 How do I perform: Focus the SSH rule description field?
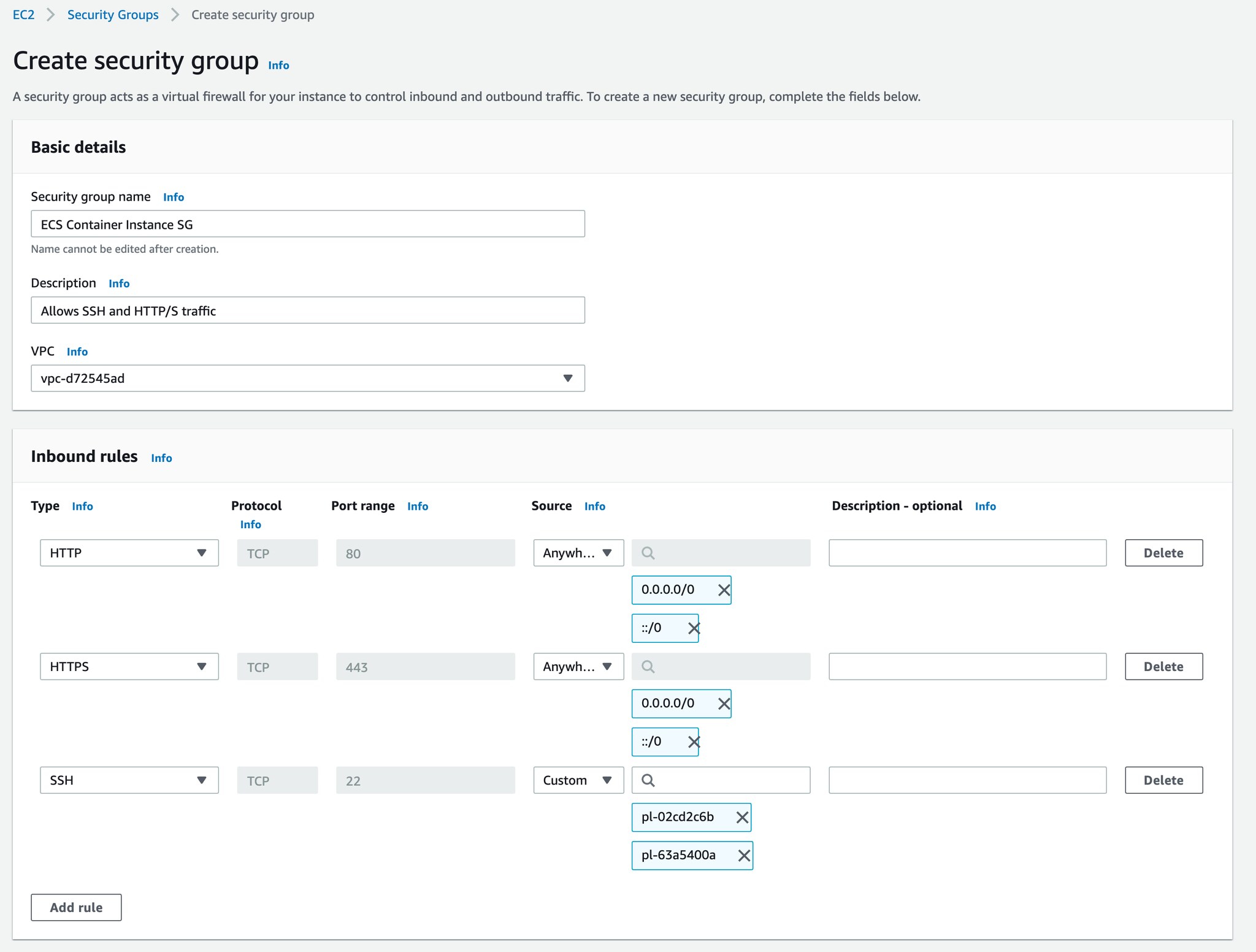(x=967, y=780)
